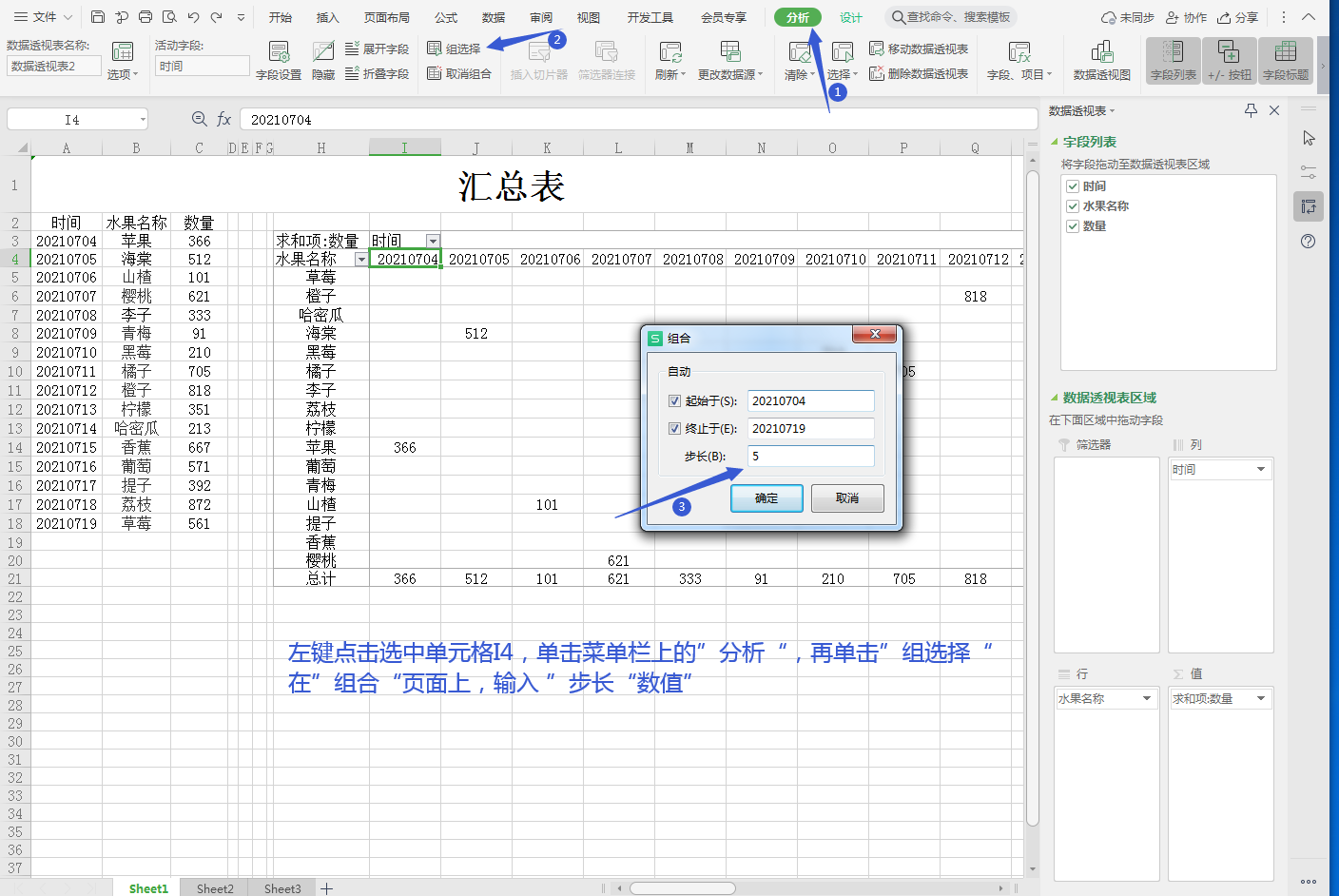Screen dimensions: 1339x896
Task: Click the zoom magnifier beside formula bar
Action: click(199, 119)
